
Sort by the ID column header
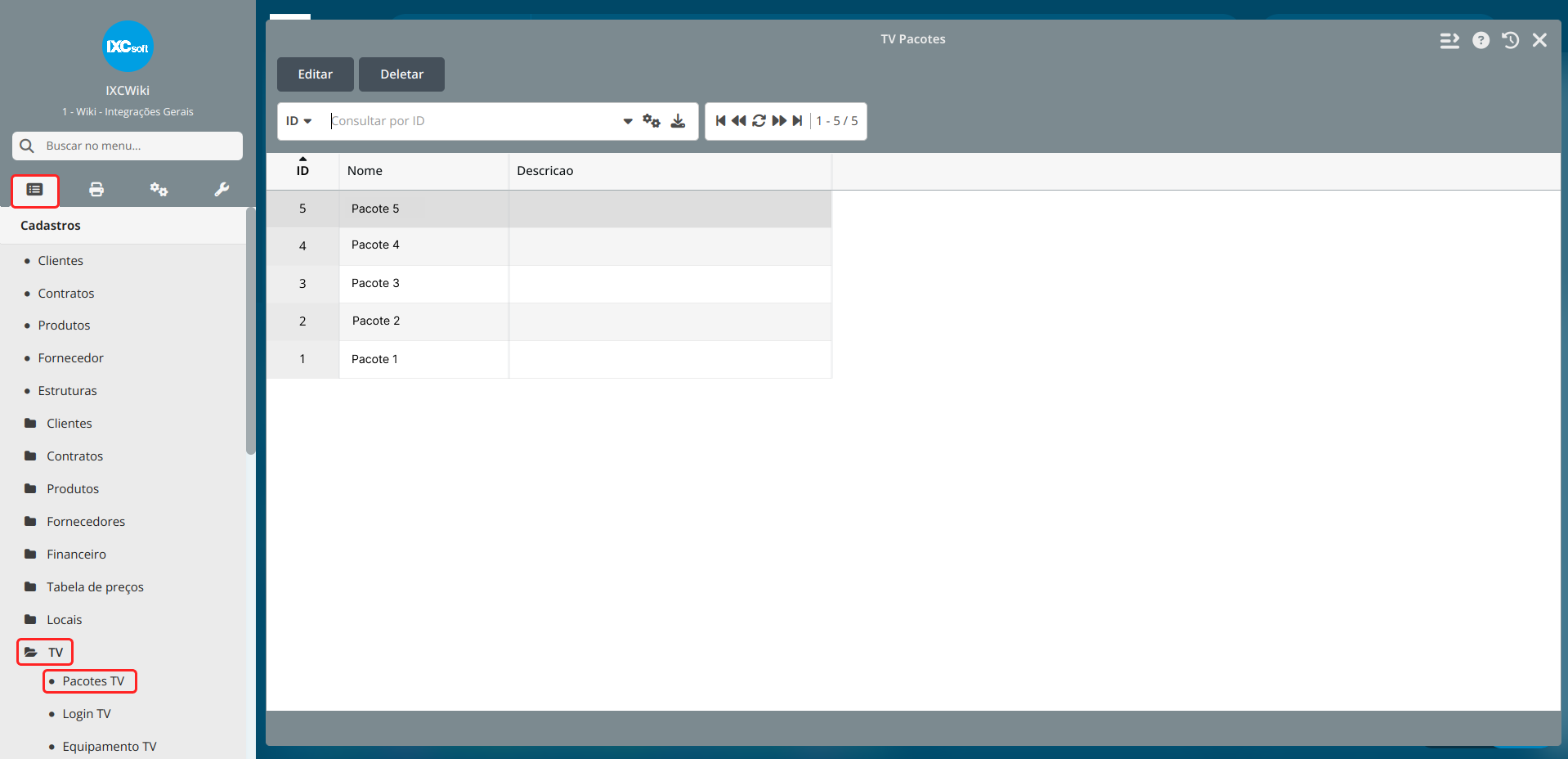coord(302,171)
